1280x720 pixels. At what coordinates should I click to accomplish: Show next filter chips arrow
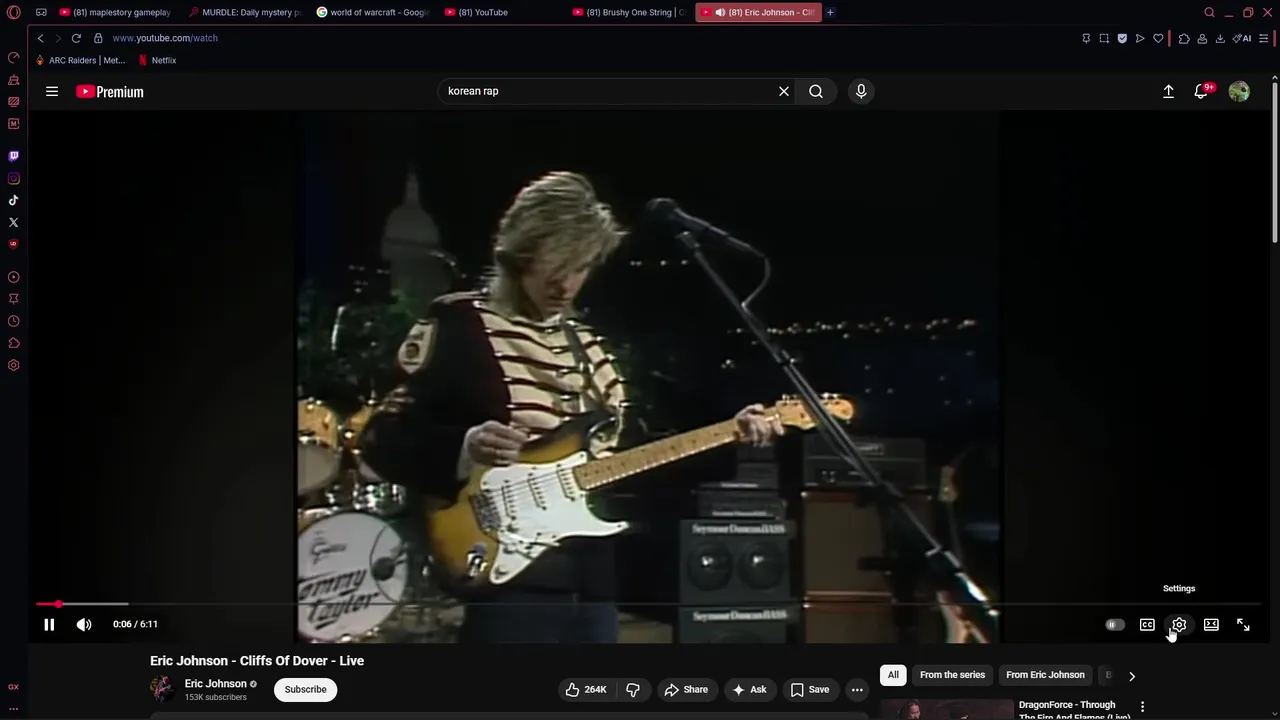[x=1132, y=676]
